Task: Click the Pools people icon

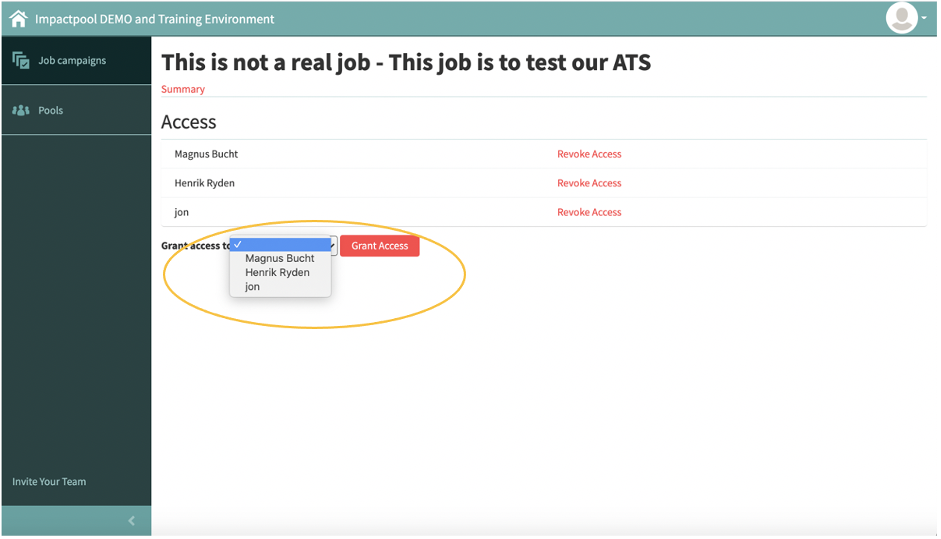Action: tap(21, 110)
